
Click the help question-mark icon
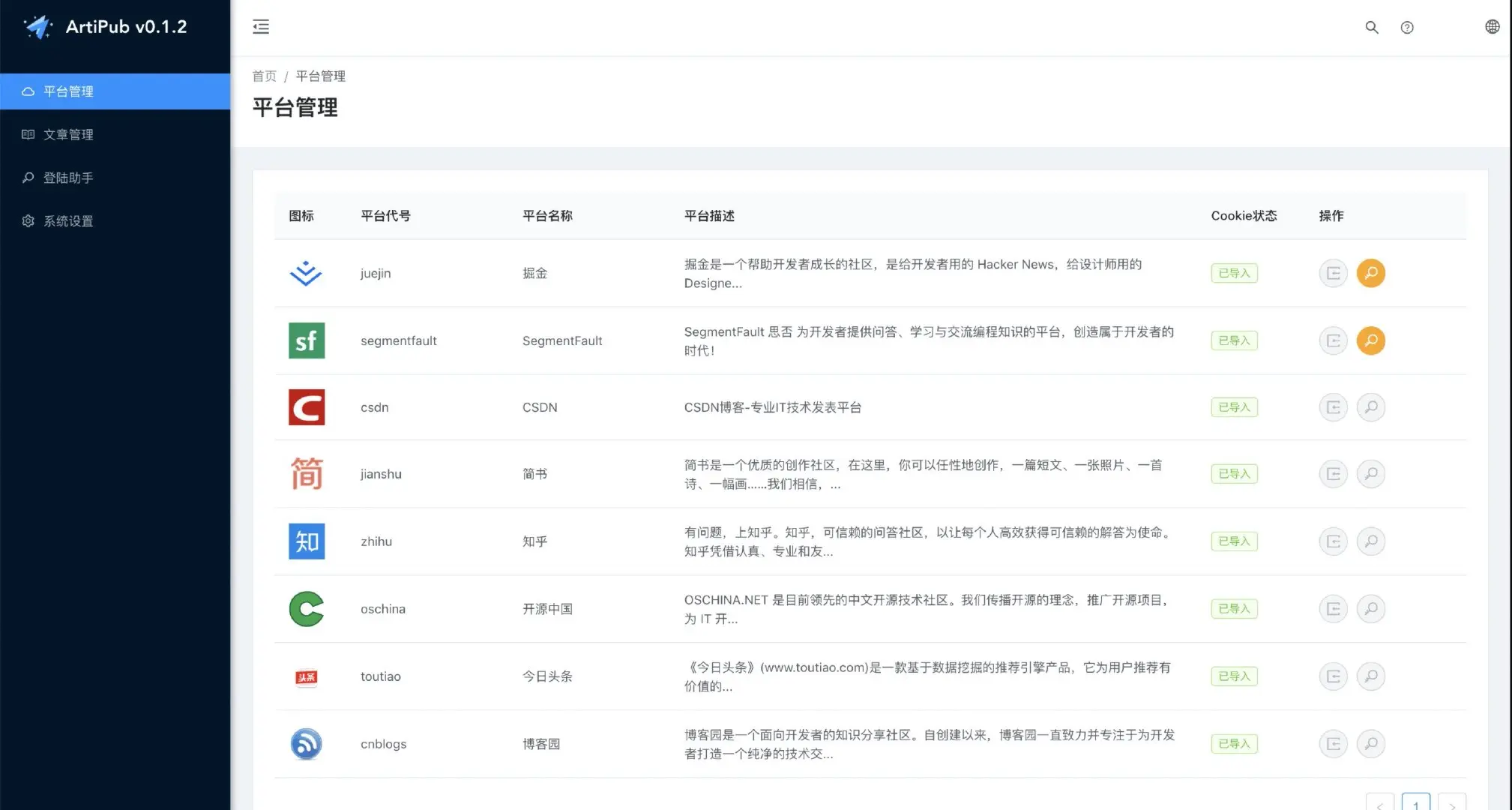pyautogui.click(x=1407, y=27)
